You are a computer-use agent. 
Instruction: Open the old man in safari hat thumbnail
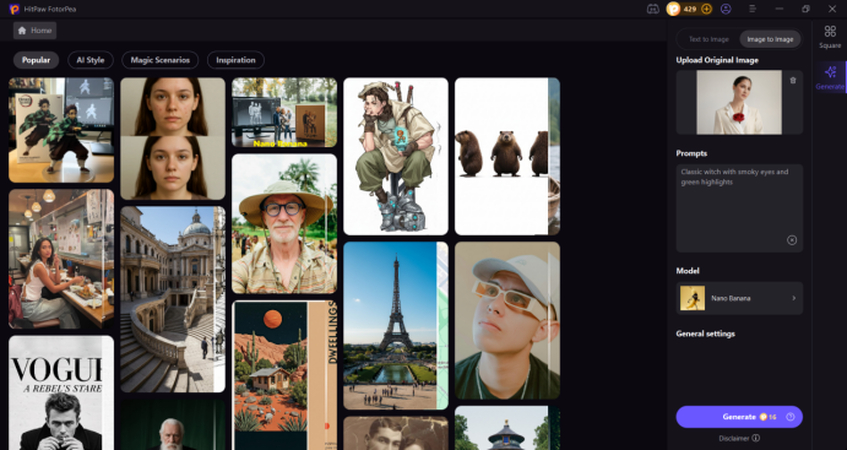pyautogui.click(x=284, y=224)
